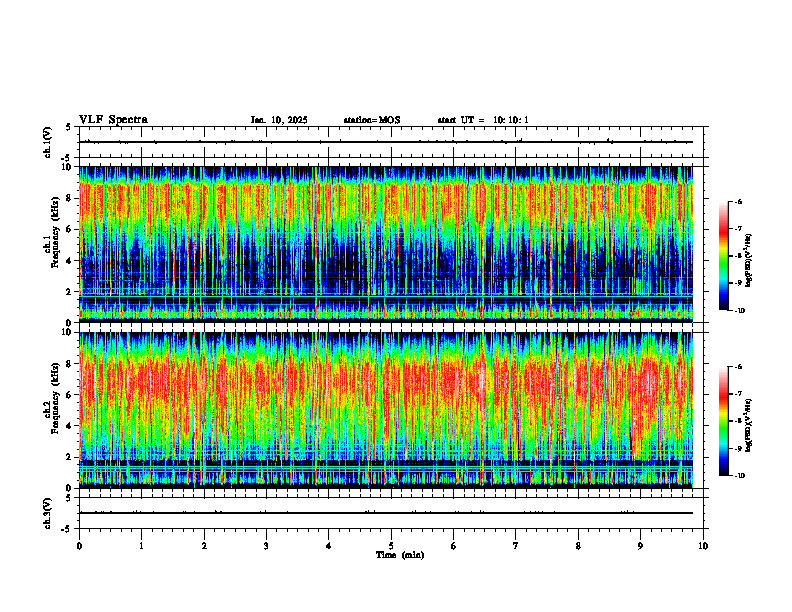Viewport: 792px width, 612px height.
Task: Click time-axis tick label "3"
Action: tap(266, 546)
